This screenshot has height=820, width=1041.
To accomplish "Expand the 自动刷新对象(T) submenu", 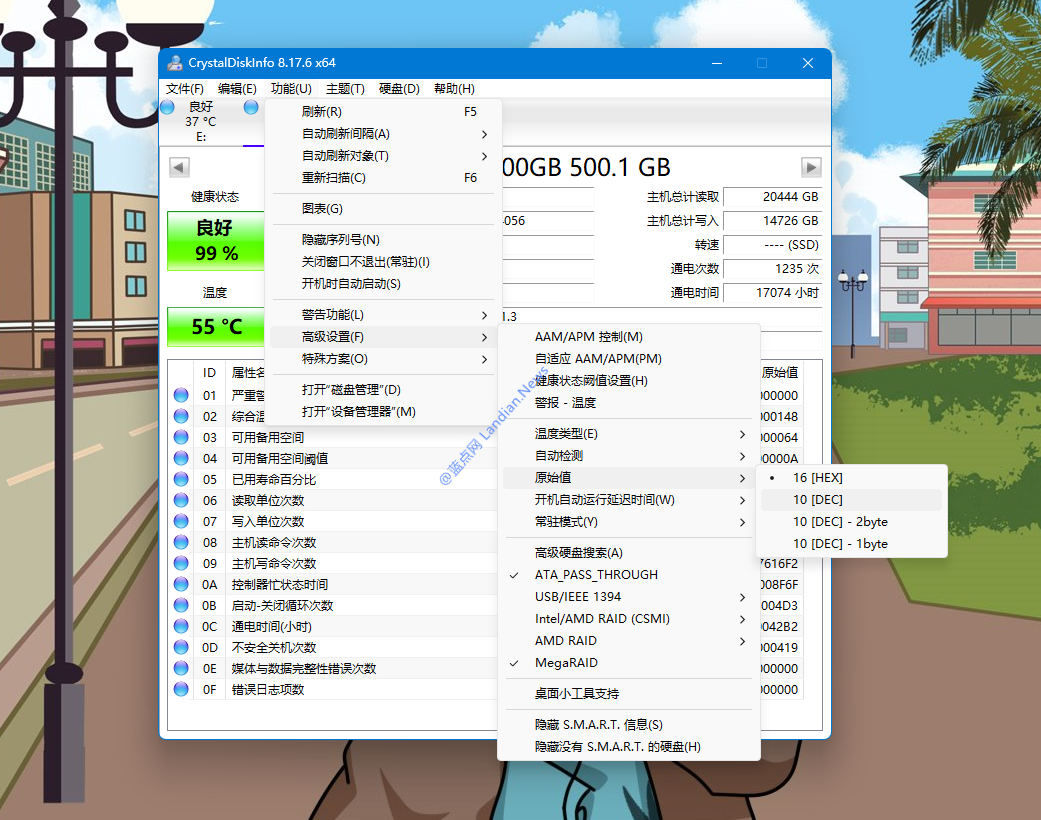I will pos(383,156).
